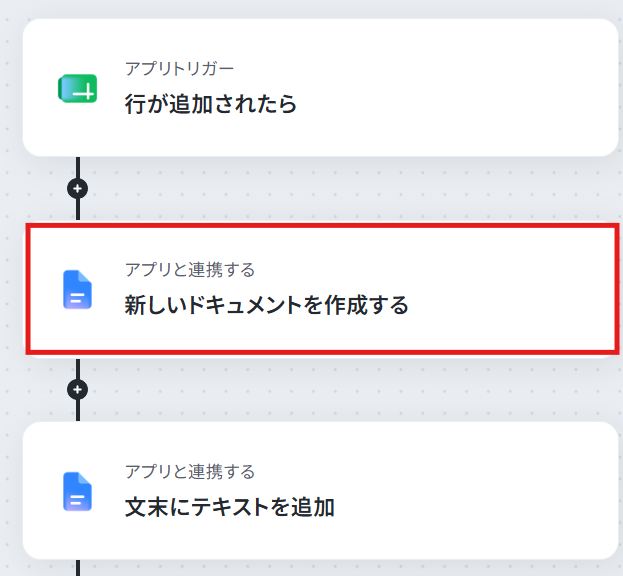Add a step with plus below 行が追加されたら
The image size is (623, 576).
tap(77, 188)
